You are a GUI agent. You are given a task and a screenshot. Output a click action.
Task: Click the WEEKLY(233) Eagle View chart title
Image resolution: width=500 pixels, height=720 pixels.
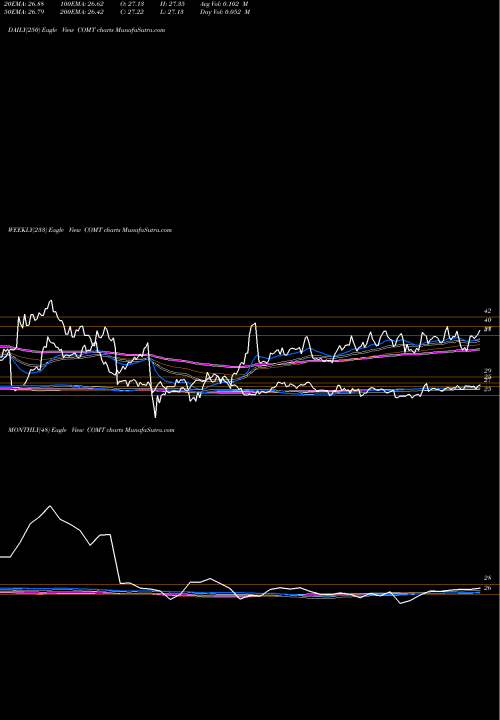coord(90,230)
